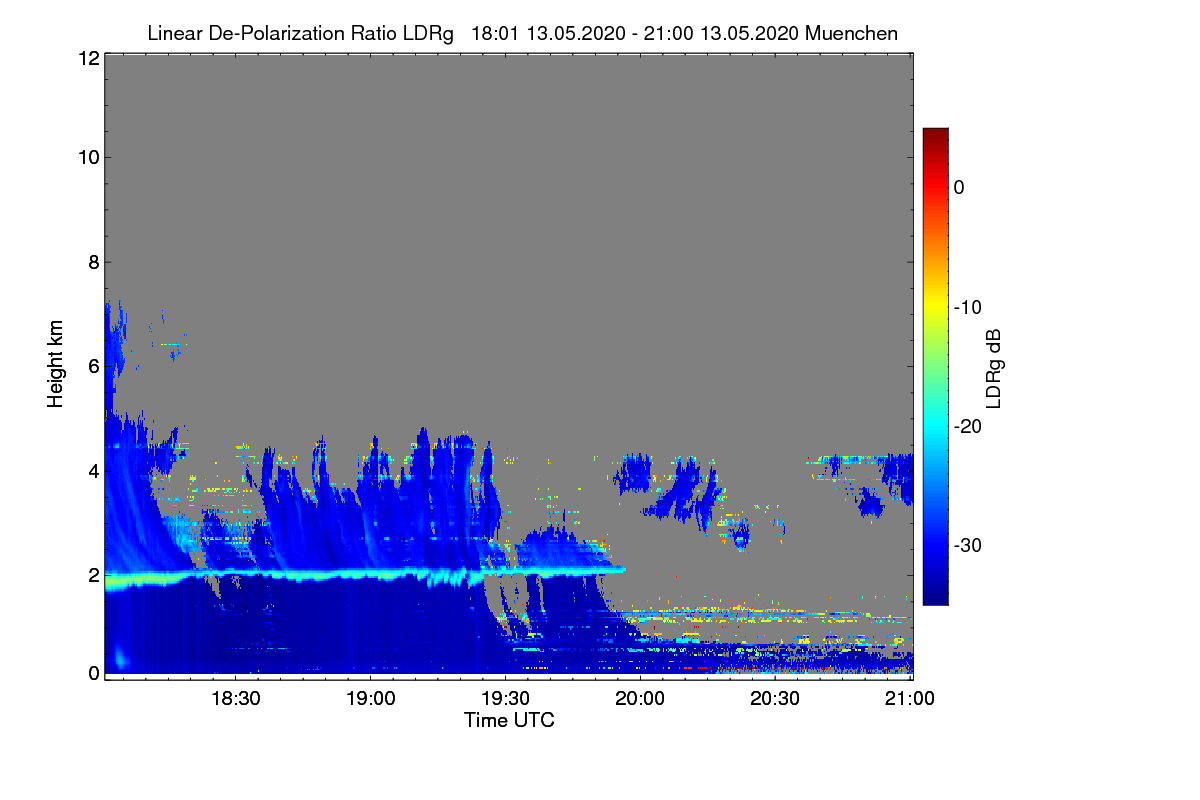Click the 'Height km' y-axis label
This screenshot has width=1200, height=800.
pyautogui.click(x=56, y=364)
